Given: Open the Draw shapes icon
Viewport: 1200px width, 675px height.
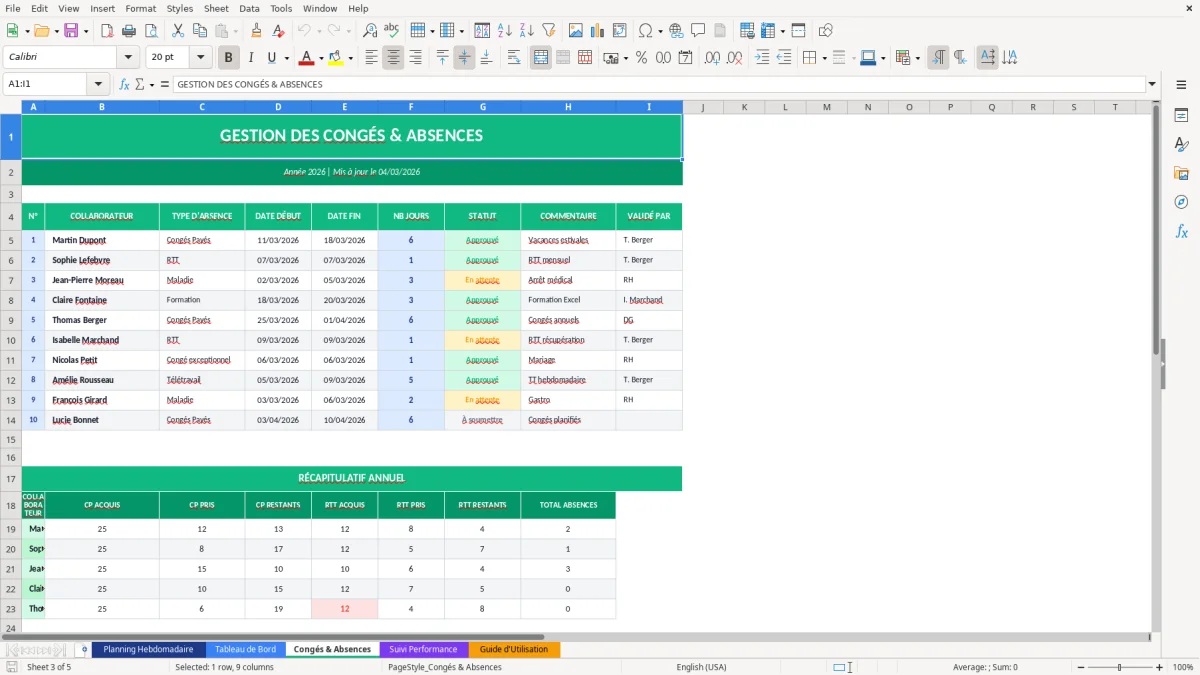Looking at the screenshot, I should pos(825,31).
